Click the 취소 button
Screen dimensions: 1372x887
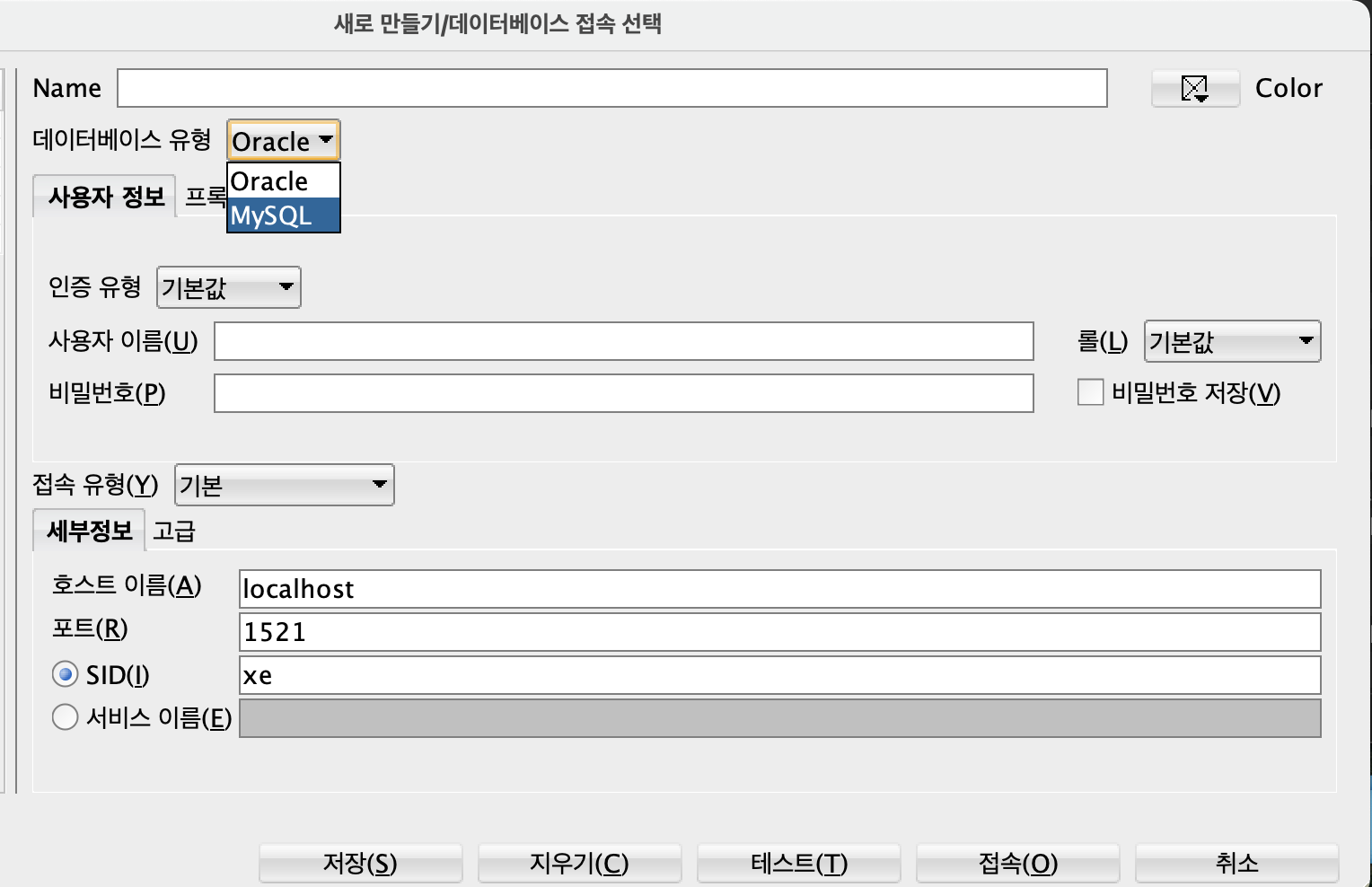[1236, 863]
